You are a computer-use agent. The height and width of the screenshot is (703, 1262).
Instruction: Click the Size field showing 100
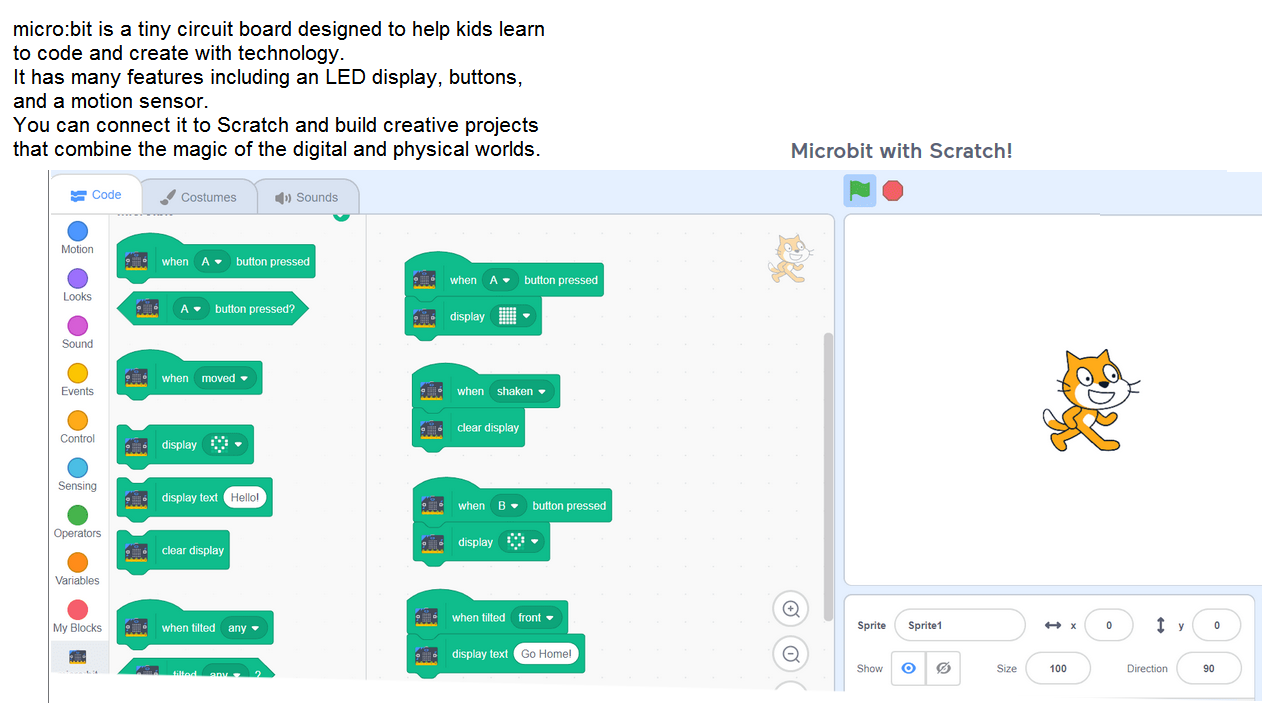click(x=1058, y=668)
